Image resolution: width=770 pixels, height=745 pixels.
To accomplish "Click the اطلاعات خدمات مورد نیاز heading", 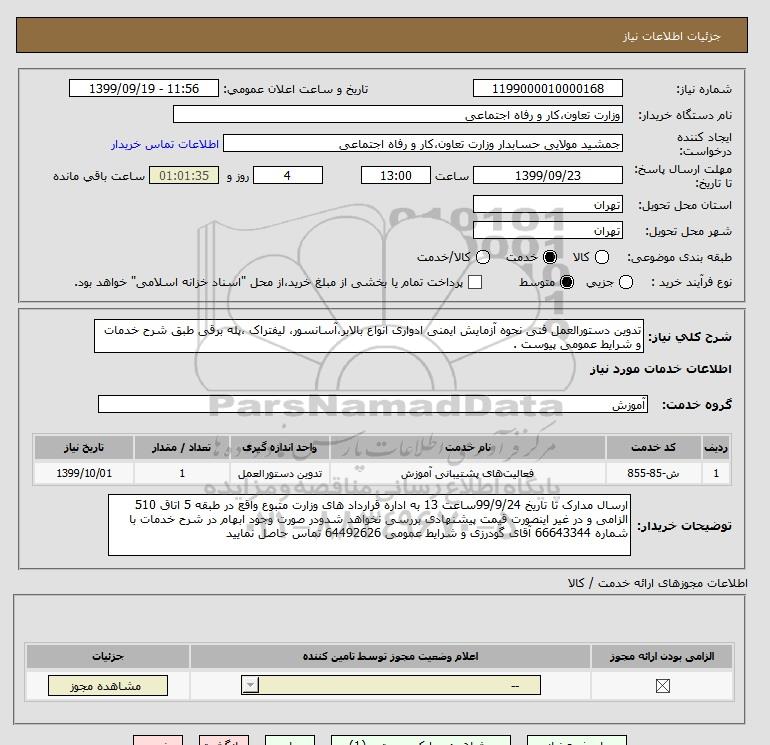I will [660, 369].
